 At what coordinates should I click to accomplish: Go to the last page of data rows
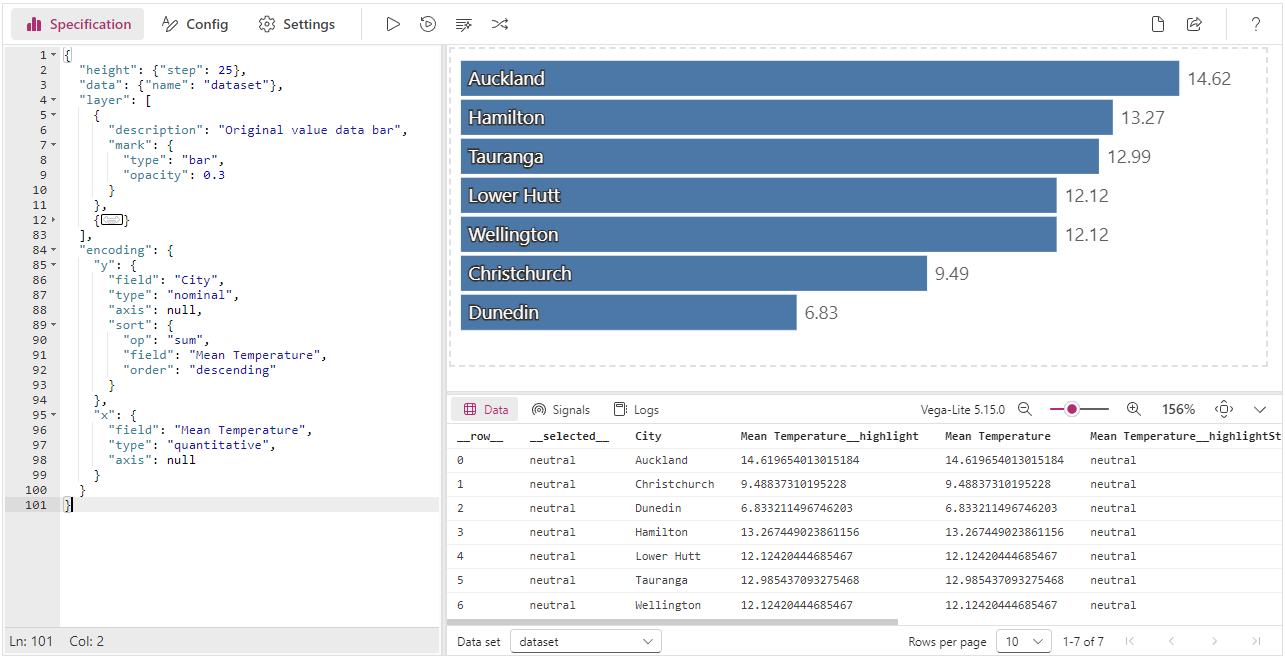[1256, 641]
